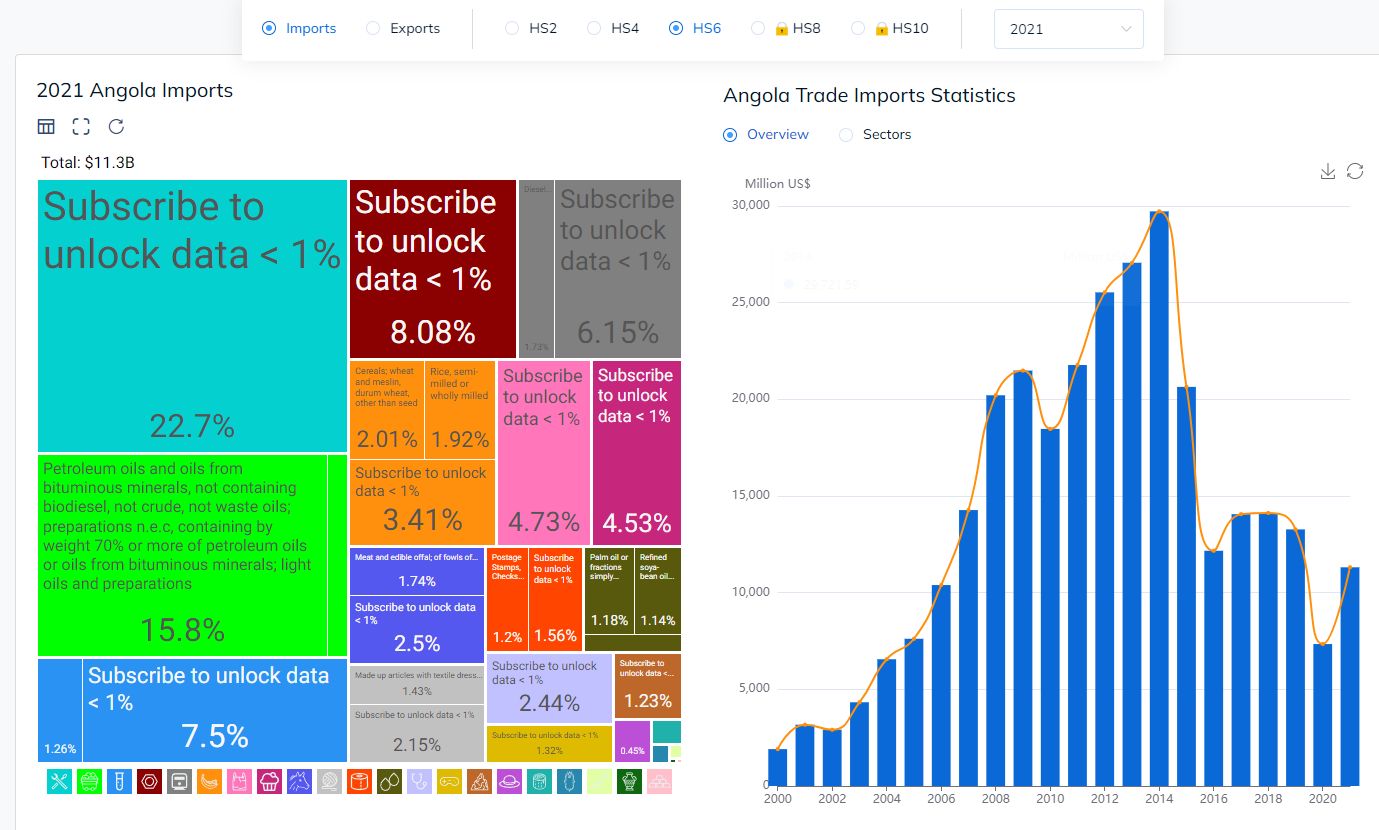The height and width of the screenshot is (830, 1379).
Task: Download the import statistics chart
Action: point(1328,171)
